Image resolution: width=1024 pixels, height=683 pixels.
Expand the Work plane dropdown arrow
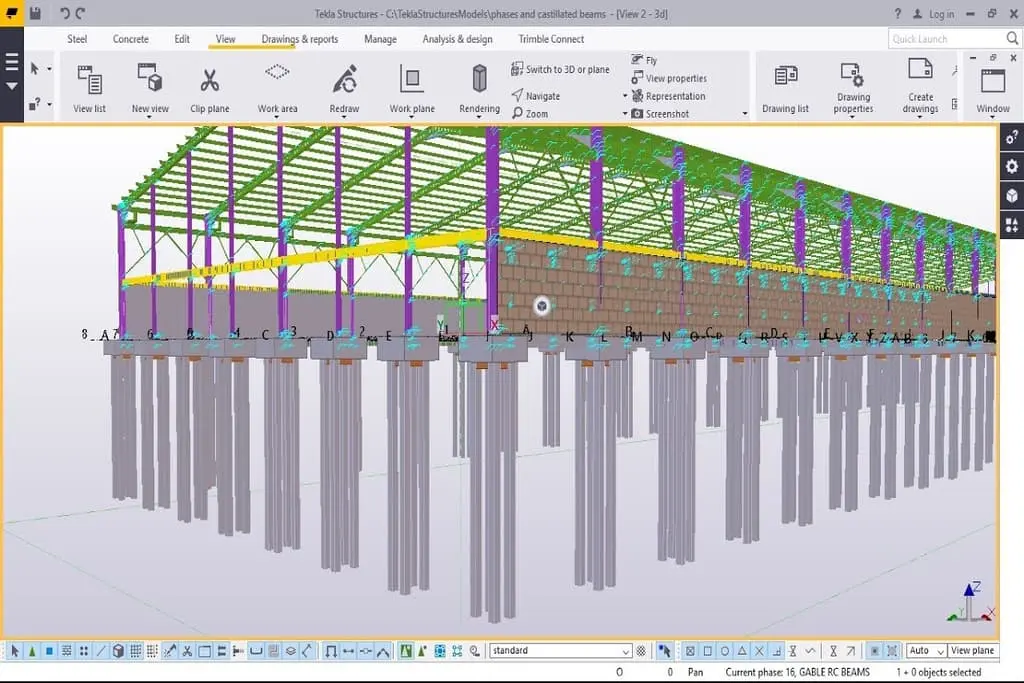411,118
